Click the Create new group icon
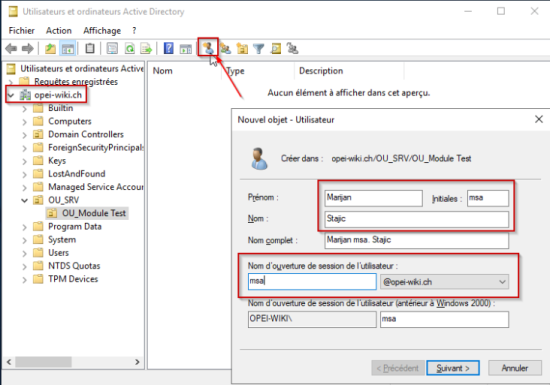Viewport: 550px width, 385px height. (x=226, y=48)
